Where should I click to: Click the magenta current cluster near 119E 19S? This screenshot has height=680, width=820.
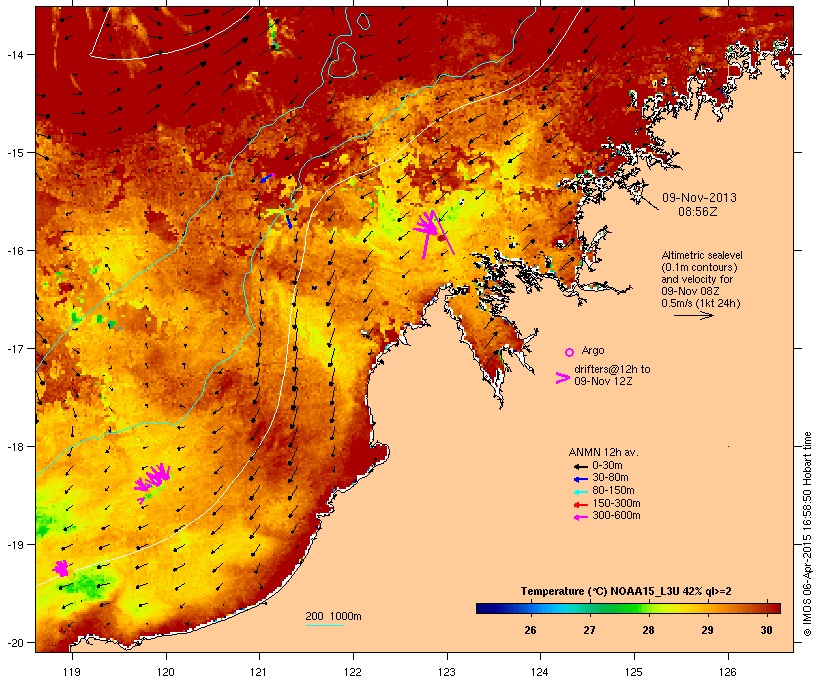[x=61, y=568]
